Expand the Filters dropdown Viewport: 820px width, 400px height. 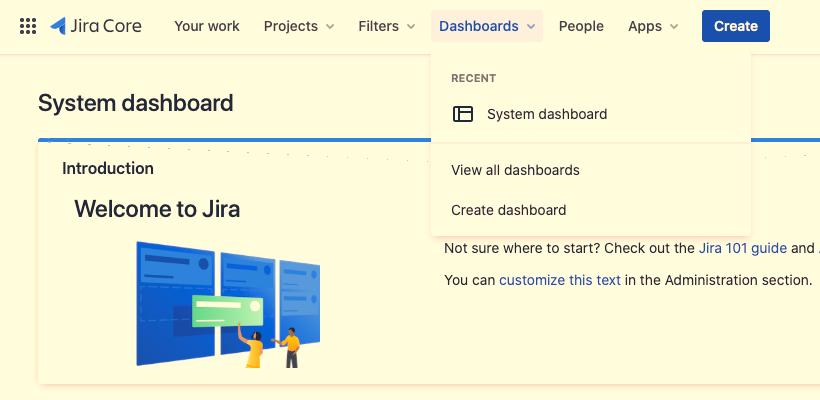click(x=386, y=26)
